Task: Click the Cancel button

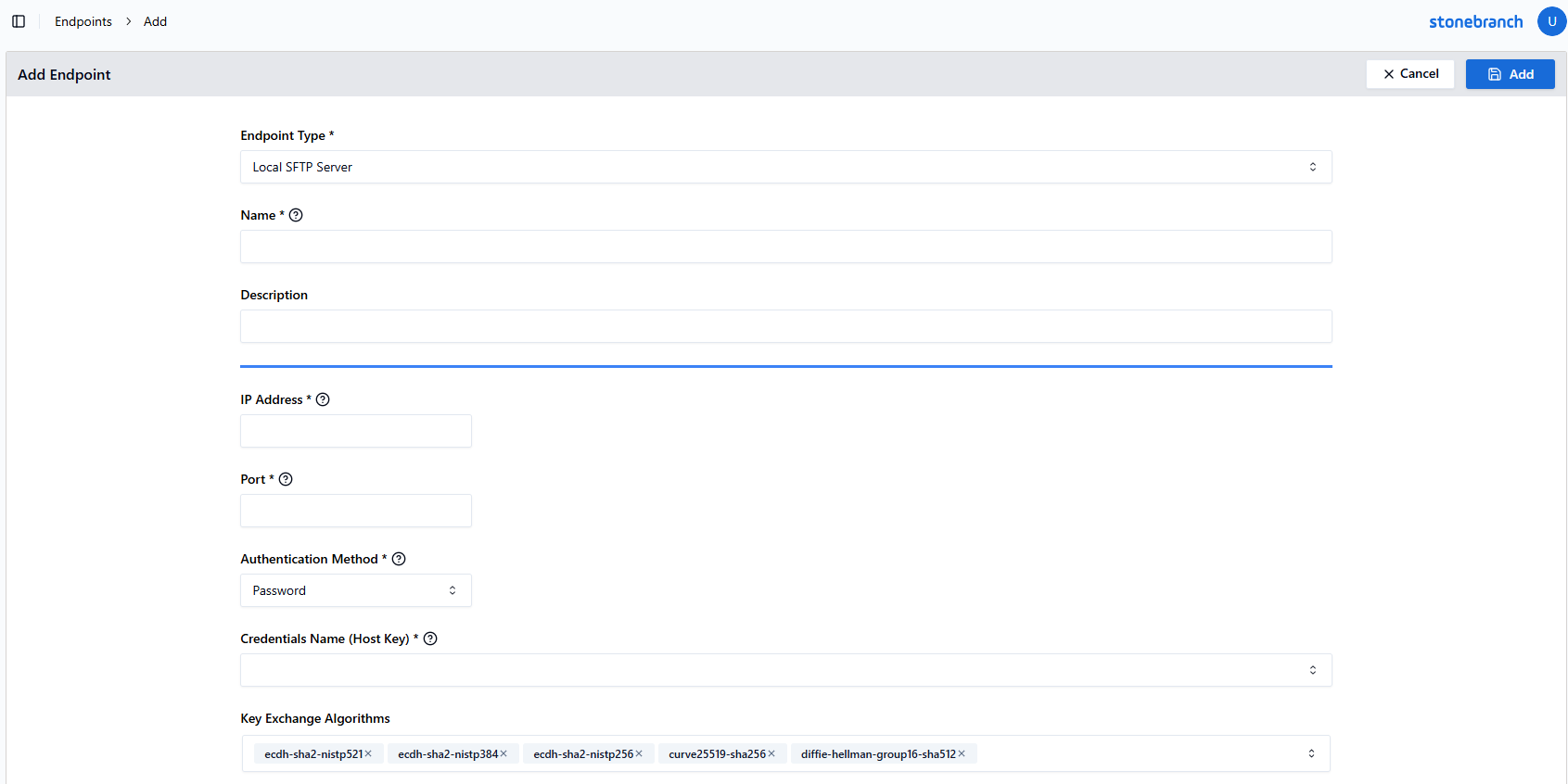Action: [x=1409, y=74]
